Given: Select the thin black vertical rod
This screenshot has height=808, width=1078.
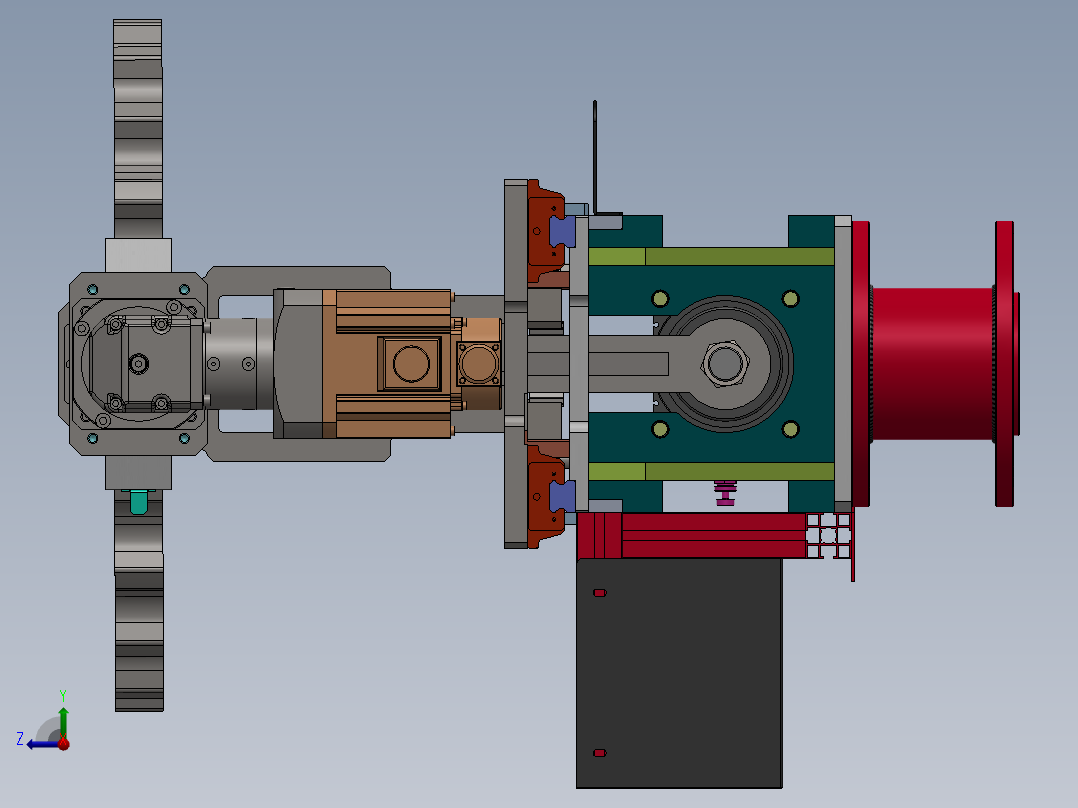Looking at the screenshot, I should tap(595, 157).
